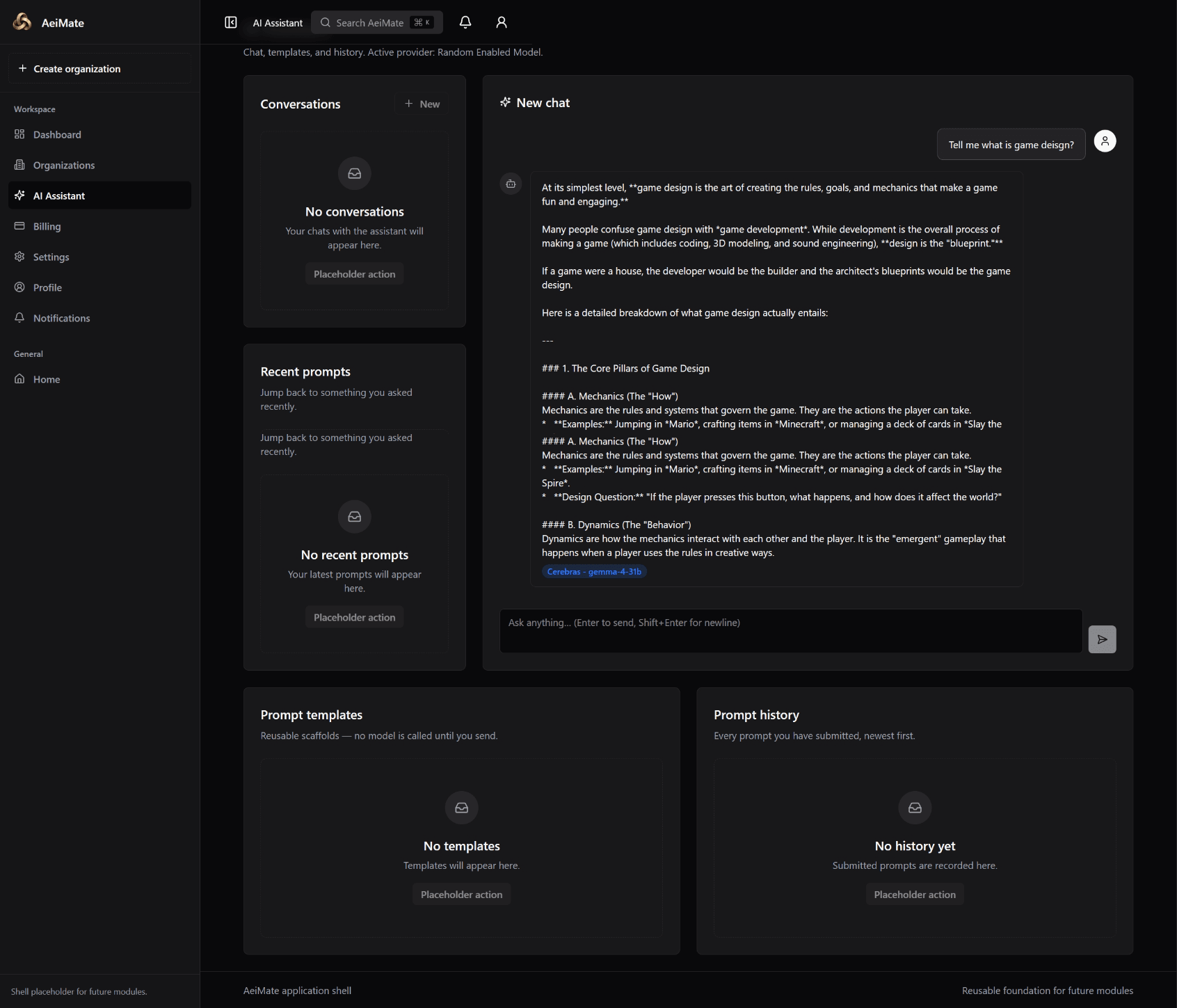Collapse the sidebar with the panel toggle icon
1177x1008 pixels.
pos(231,22)
